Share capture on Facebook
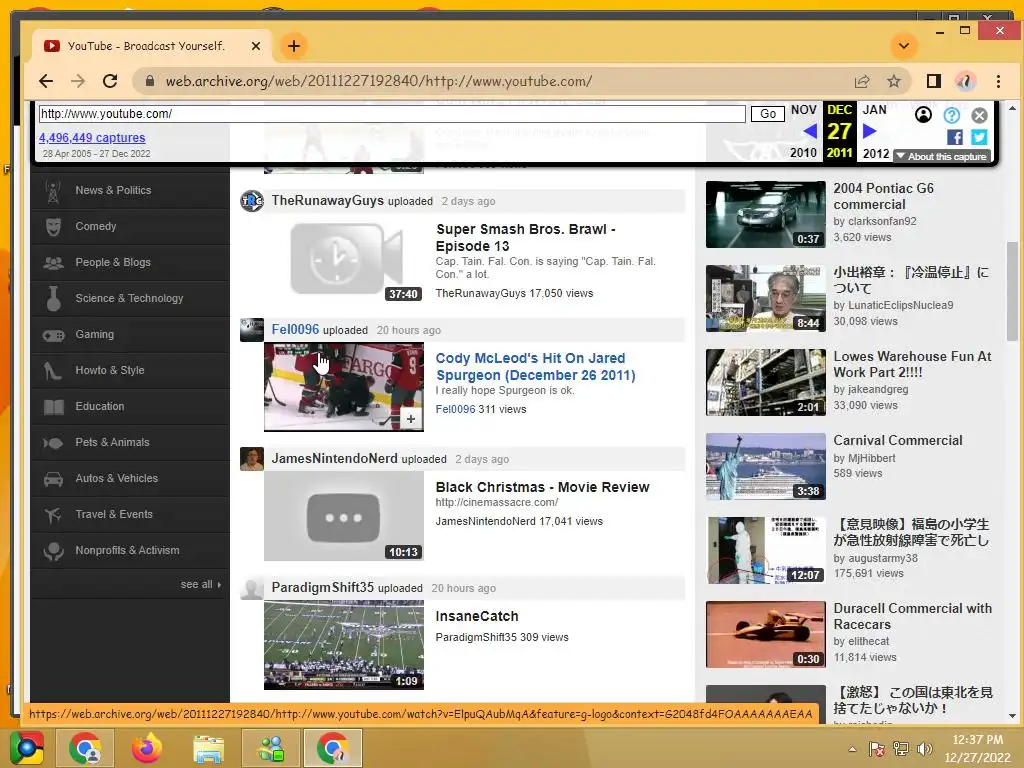 pos(955,137)
